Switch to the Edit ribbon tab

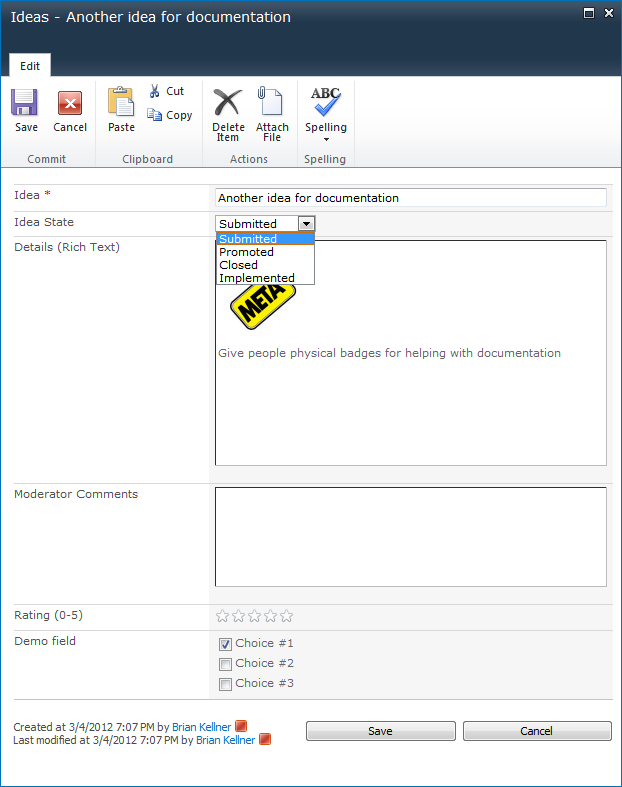coord(30,66)
